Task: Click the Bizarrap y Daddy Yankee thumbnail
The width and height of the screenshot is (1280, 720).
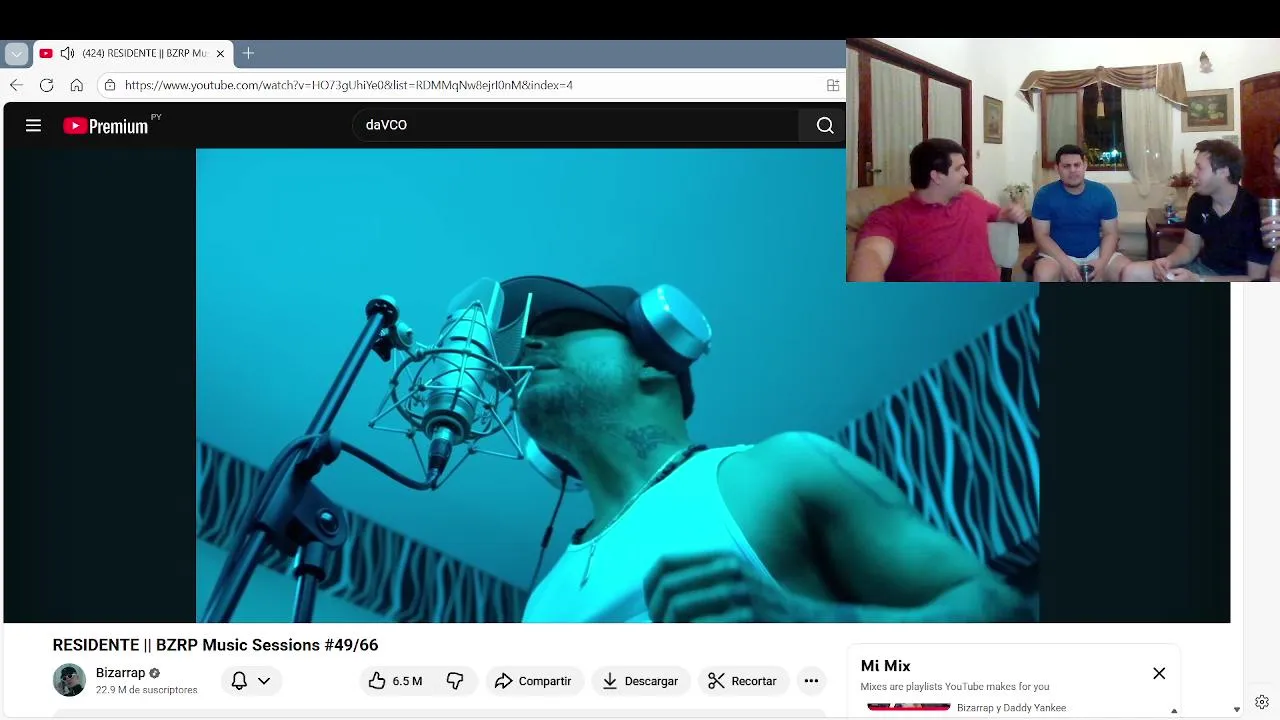Action: pos(908,708)
